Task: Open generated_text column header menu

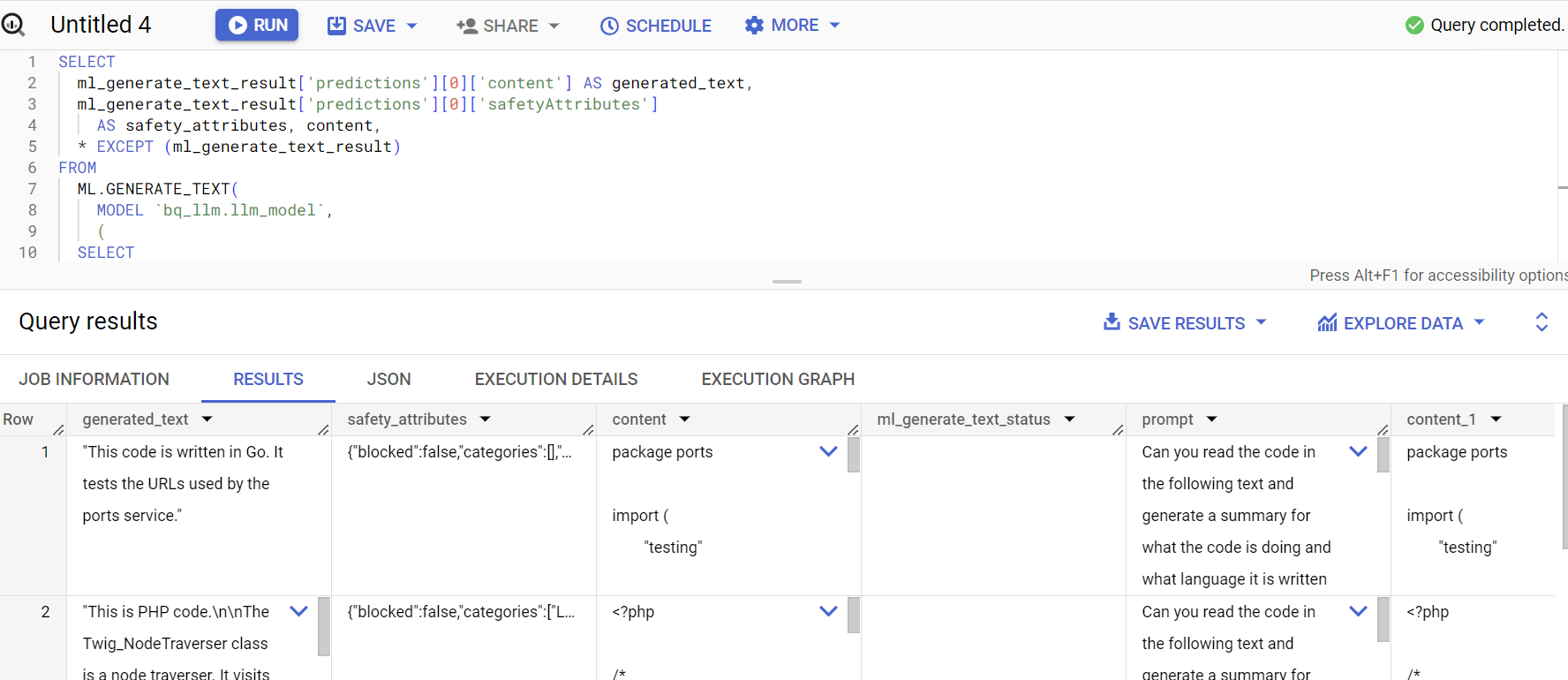Action: point(207,419)
